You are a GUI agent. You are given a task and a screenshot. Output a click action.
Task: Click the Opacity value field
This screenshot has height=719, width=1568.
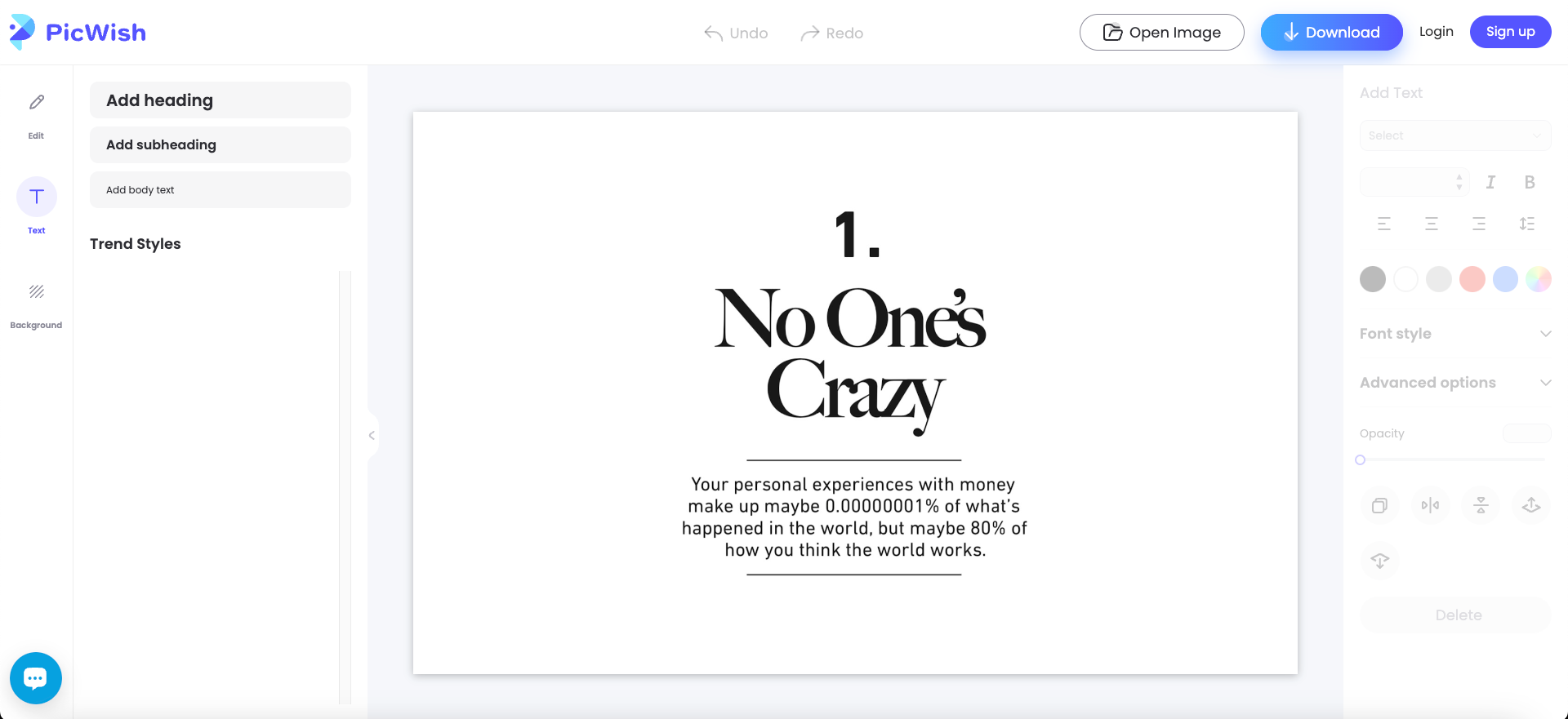coord(1526,433)
